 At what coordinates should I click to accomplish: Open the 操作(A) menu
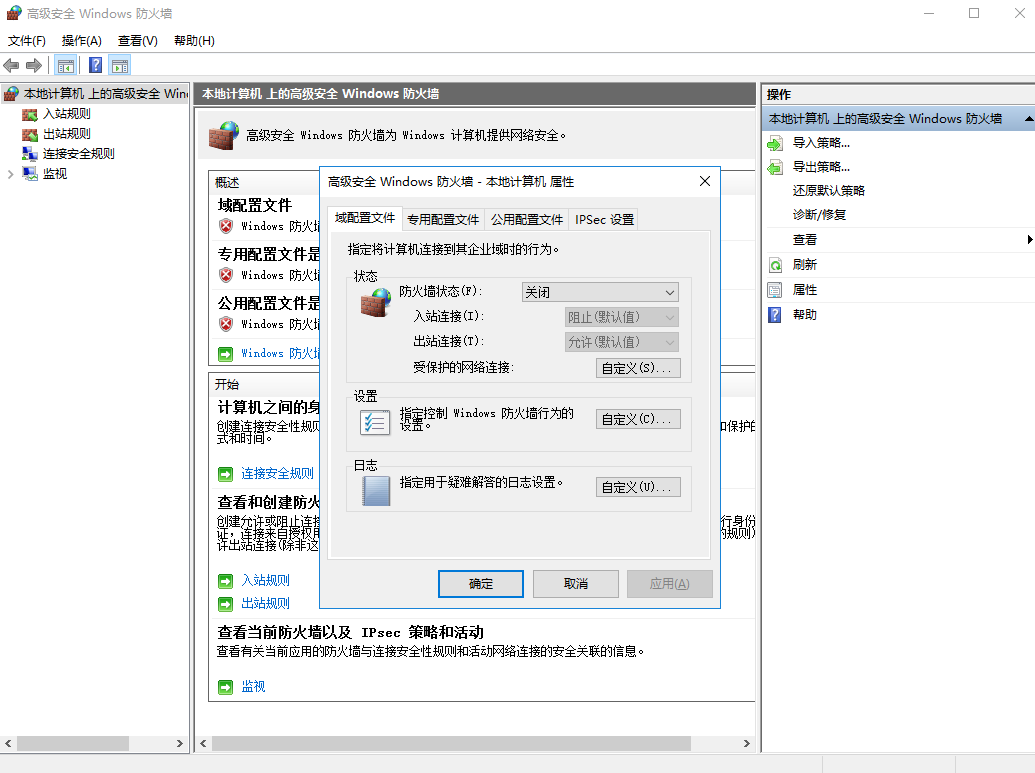tap(81, 41)
